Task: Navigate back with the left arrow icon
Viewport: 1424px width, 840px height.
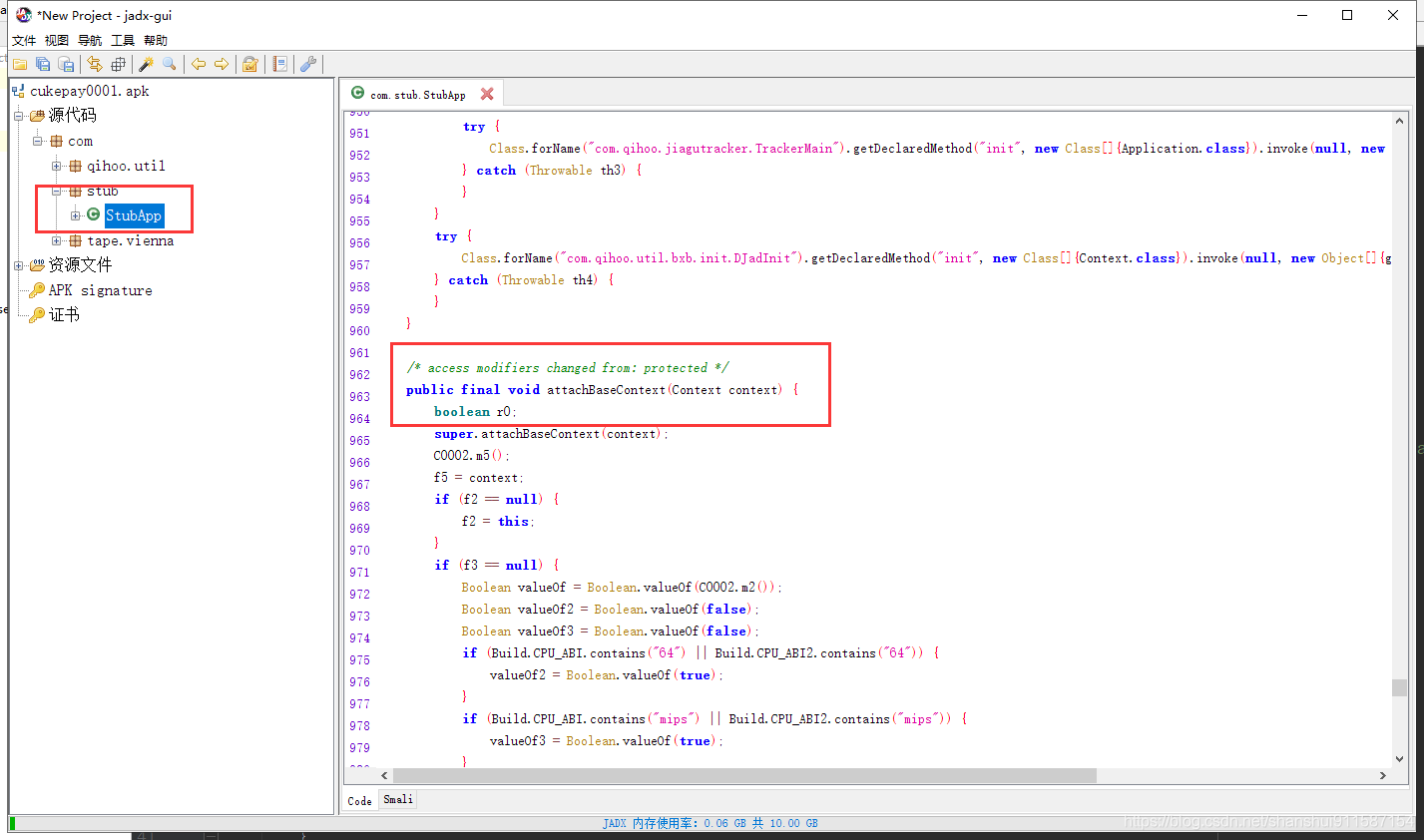Action: coord(198,64)
